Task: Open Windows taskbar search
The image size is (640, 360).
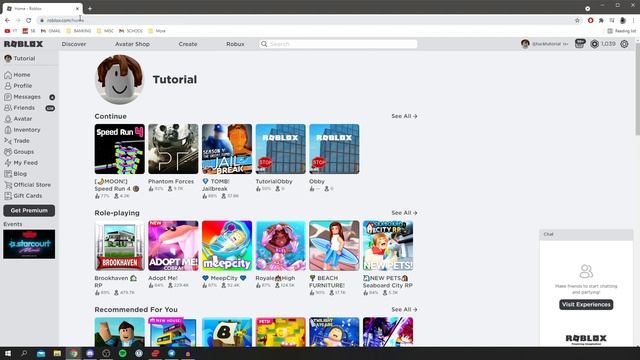Action: (24, 353)
